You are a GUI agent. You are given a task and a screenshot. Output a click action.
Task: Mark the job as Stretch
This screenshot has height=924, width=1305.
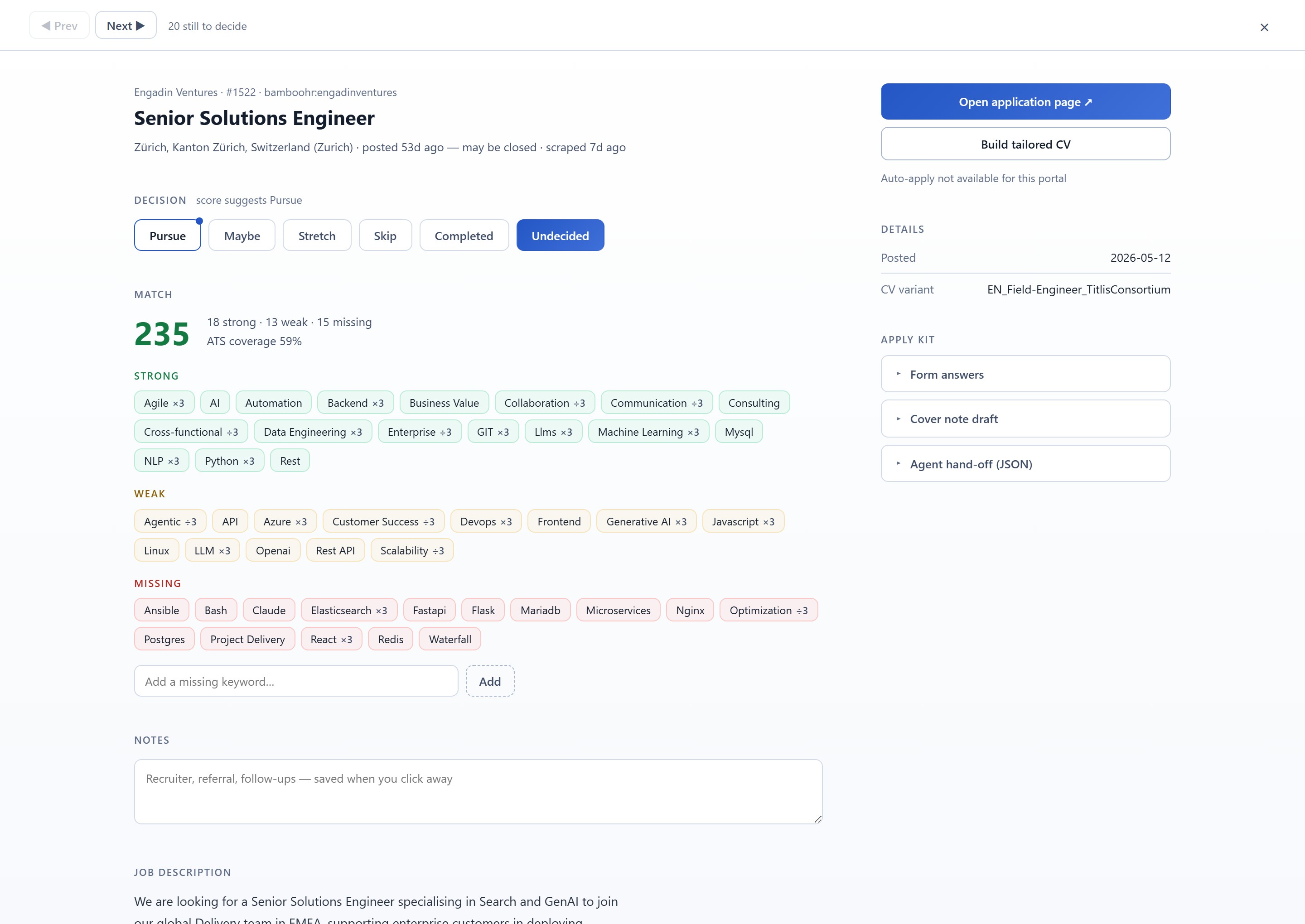317,236
